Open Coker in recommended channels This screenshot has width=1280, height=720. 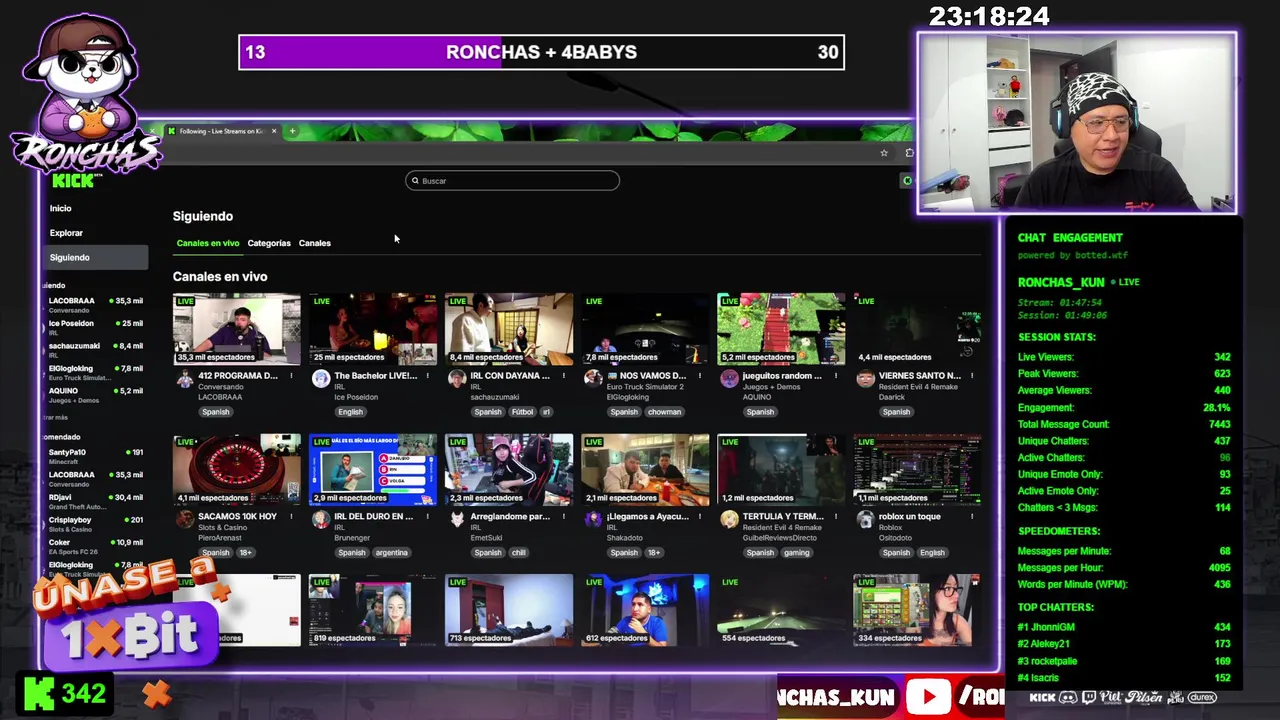pos(95,546)
